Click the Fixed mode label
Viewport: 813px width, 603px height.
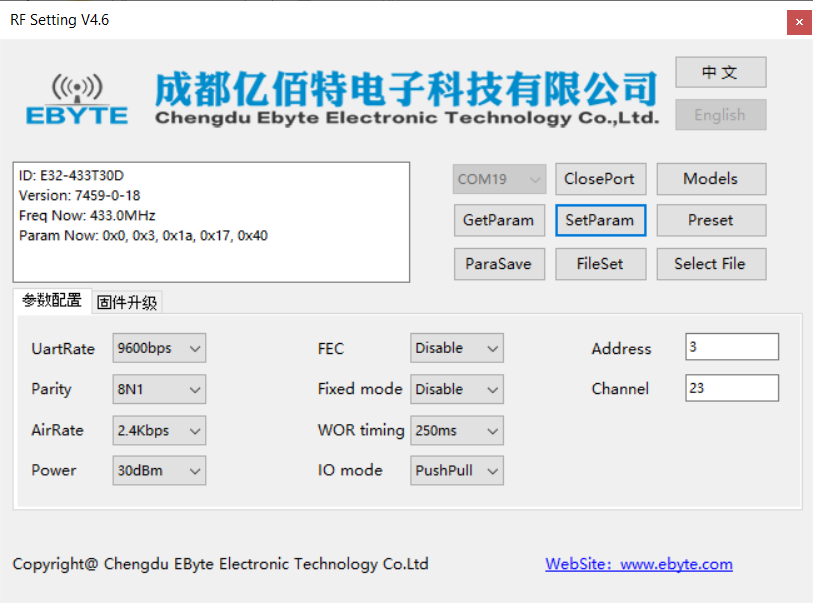coord(360,389)
